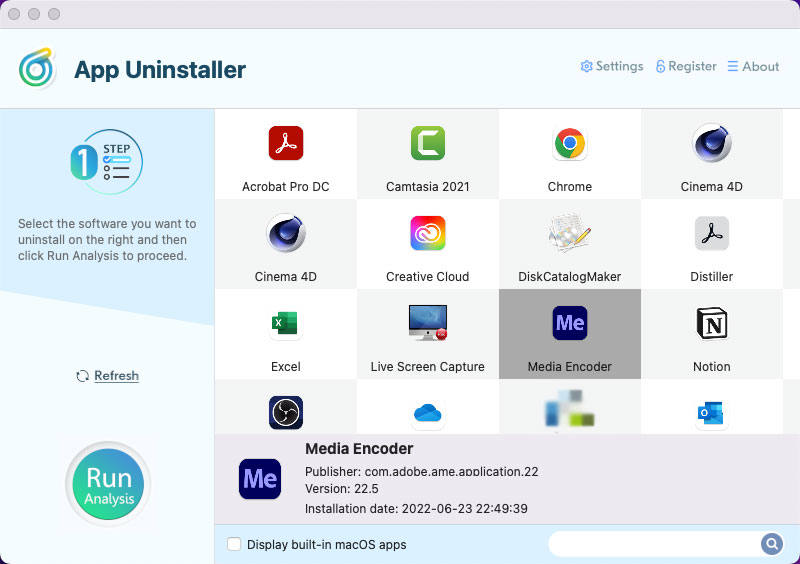This screenshot has width=800, height=564.
Task: Select the Cinema 4D icon below Acrobat
Action: point(286,233)
